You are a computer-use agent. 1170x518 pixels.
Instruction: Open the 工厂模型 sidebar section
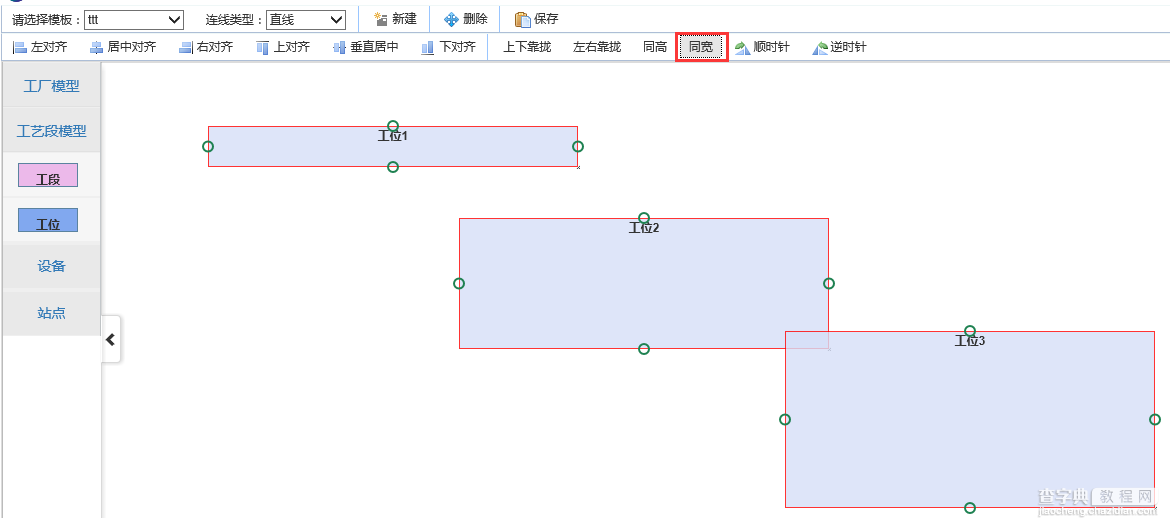[x=51, y=86]
